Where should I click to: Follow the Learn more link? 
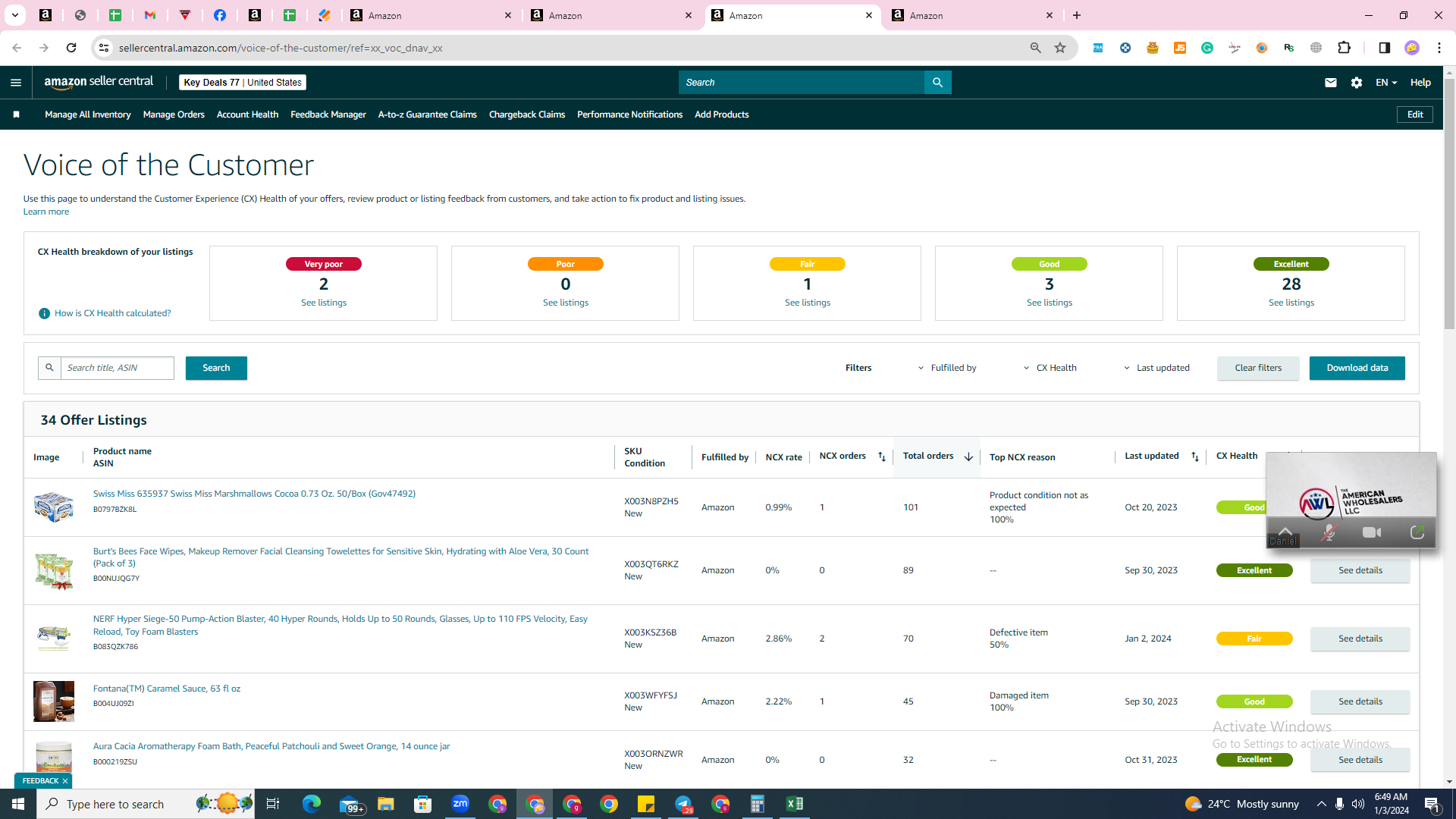[46, 212]
